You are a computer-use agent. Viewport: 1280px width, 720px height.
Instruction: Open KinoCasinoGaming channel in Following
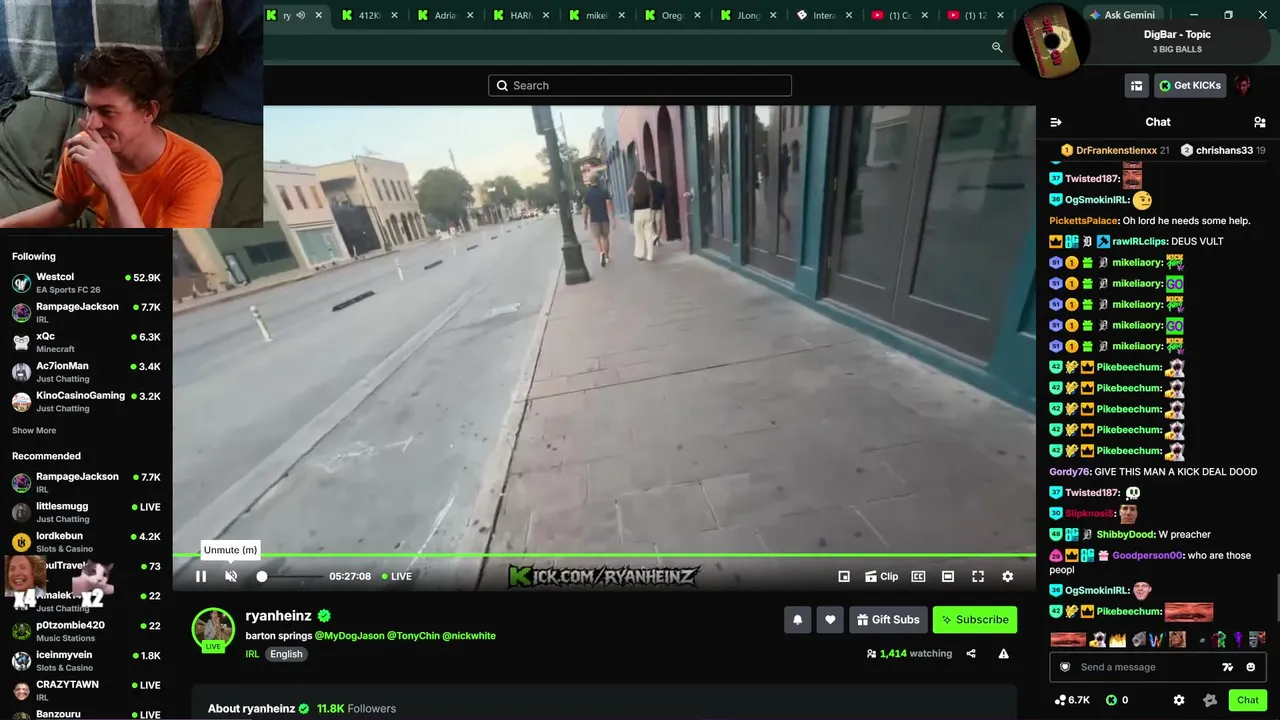(x=86, y=402)
